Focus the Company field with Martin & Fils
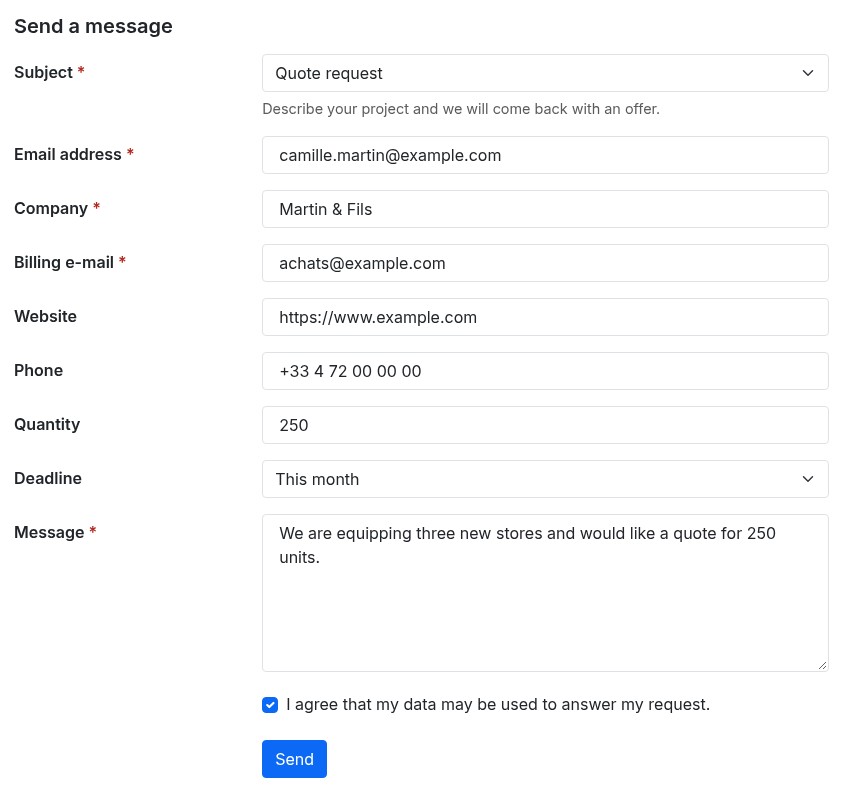The width and height of the screenshot is (843, 792). point(545,209)
